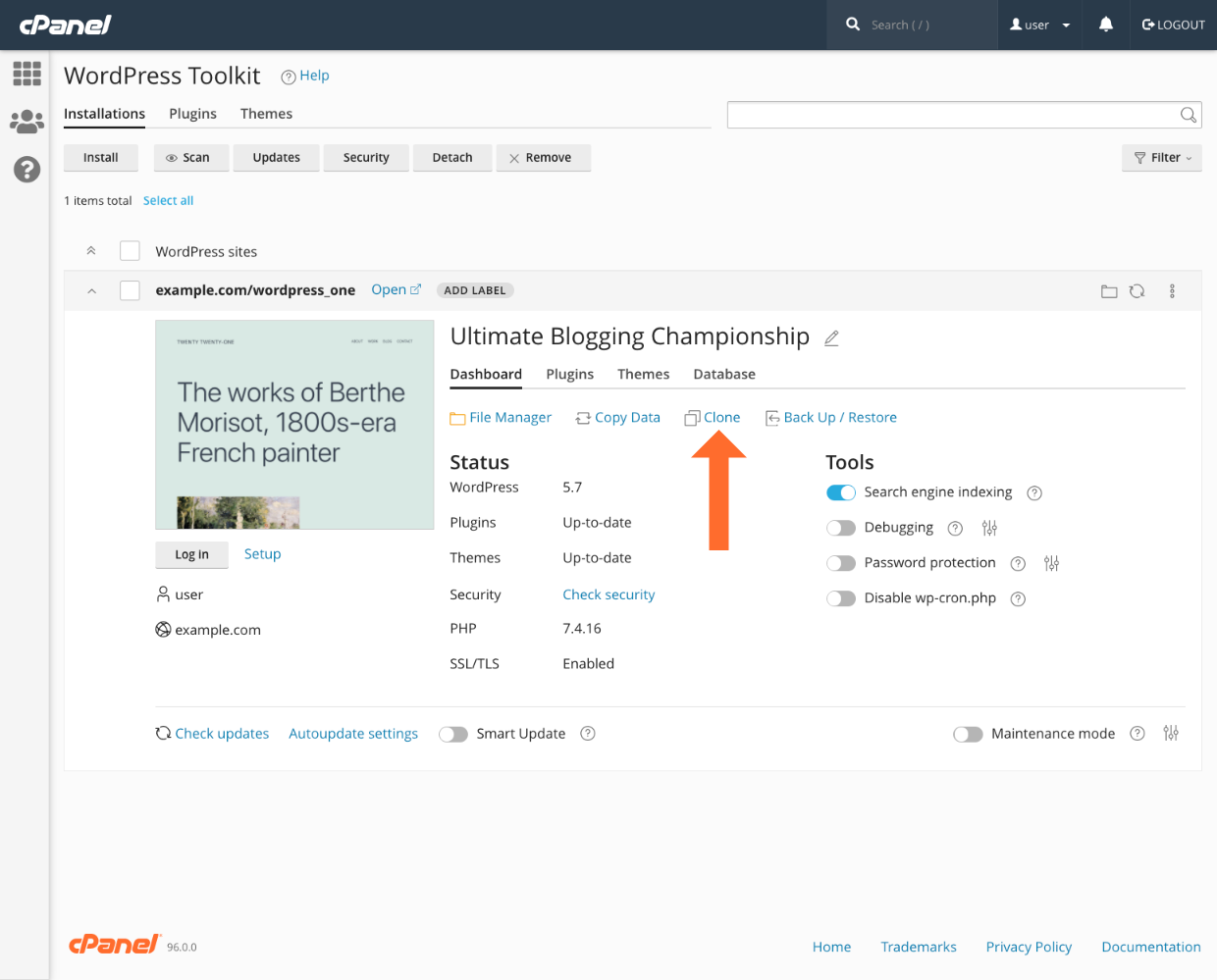Turn on Smart Update switch

[x=452, y=734]
